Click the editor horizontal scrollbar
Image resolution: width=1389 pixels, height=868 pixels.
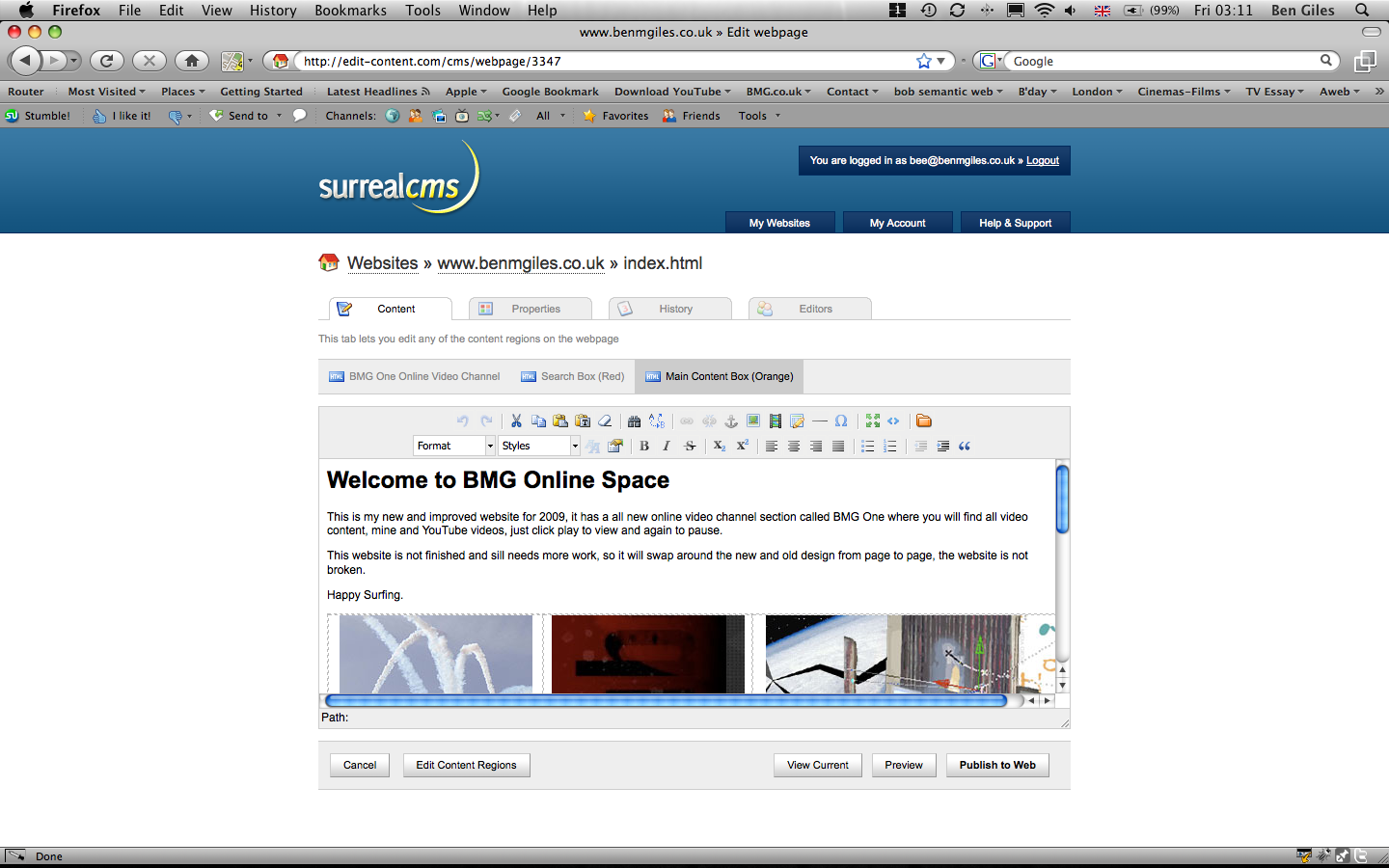[x=667, y=701]
